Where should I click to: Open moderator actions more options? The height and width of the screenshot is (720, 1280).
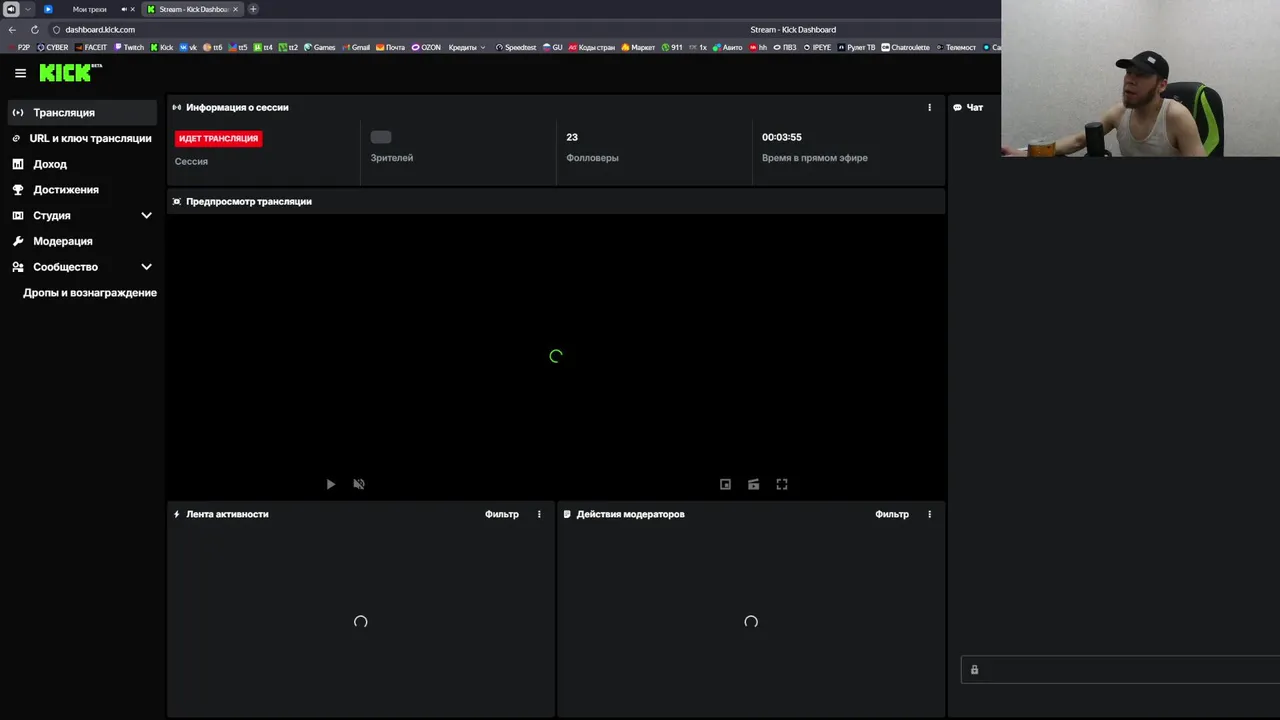click(929, 514)
